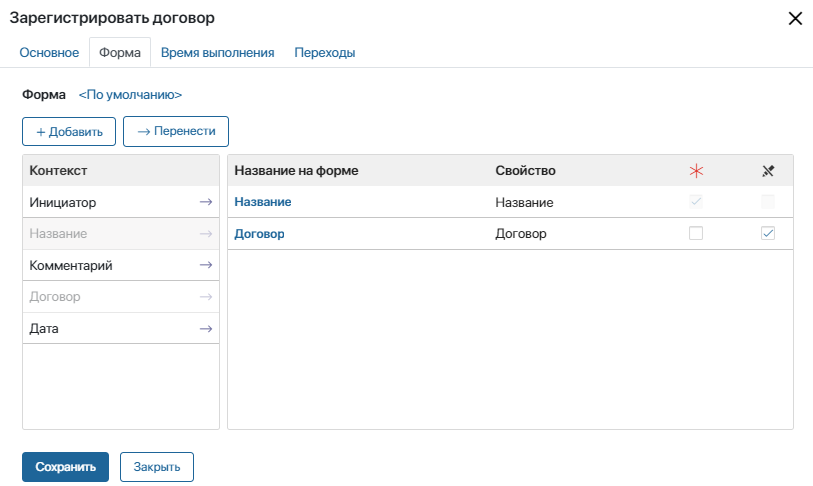Screen dimensions: 813x486
Task: Open the Название link in the form table
Action: coord(263,202)
